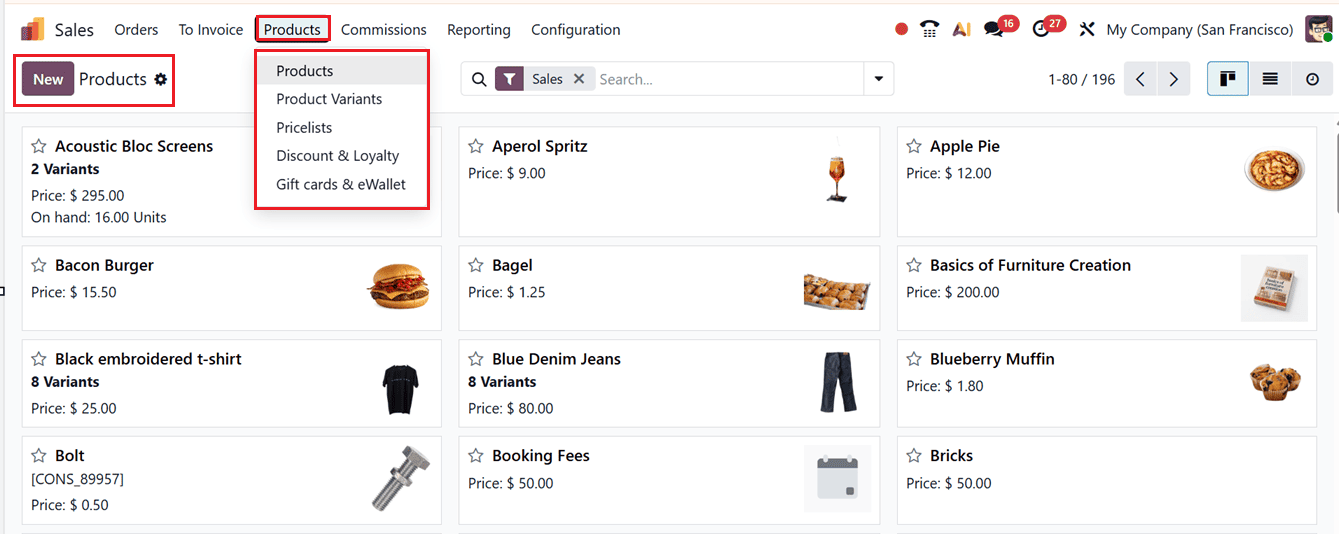This screenshot has width=1339, height=534.
Task: Switch to list view
Action: click(1270, 79)
